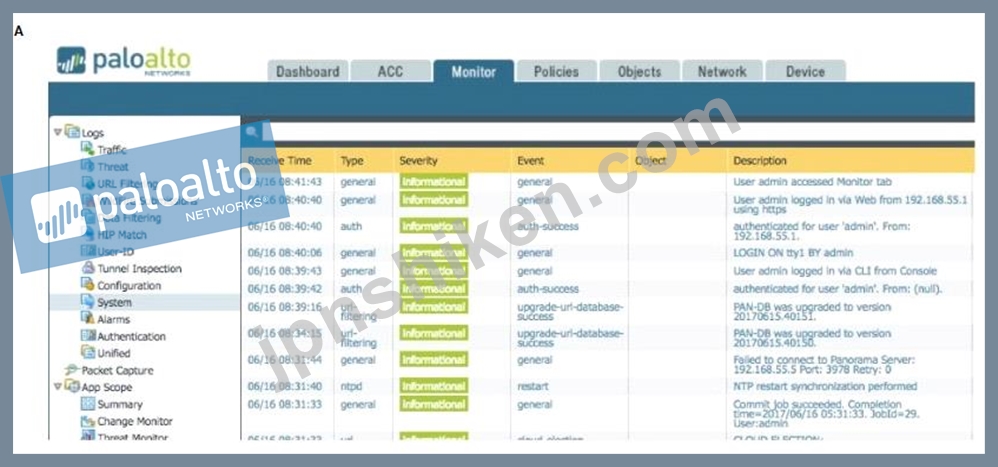Sort by Event column header
Image resolution: width=998 pixels, height=467 pixels.
(531, 161)
